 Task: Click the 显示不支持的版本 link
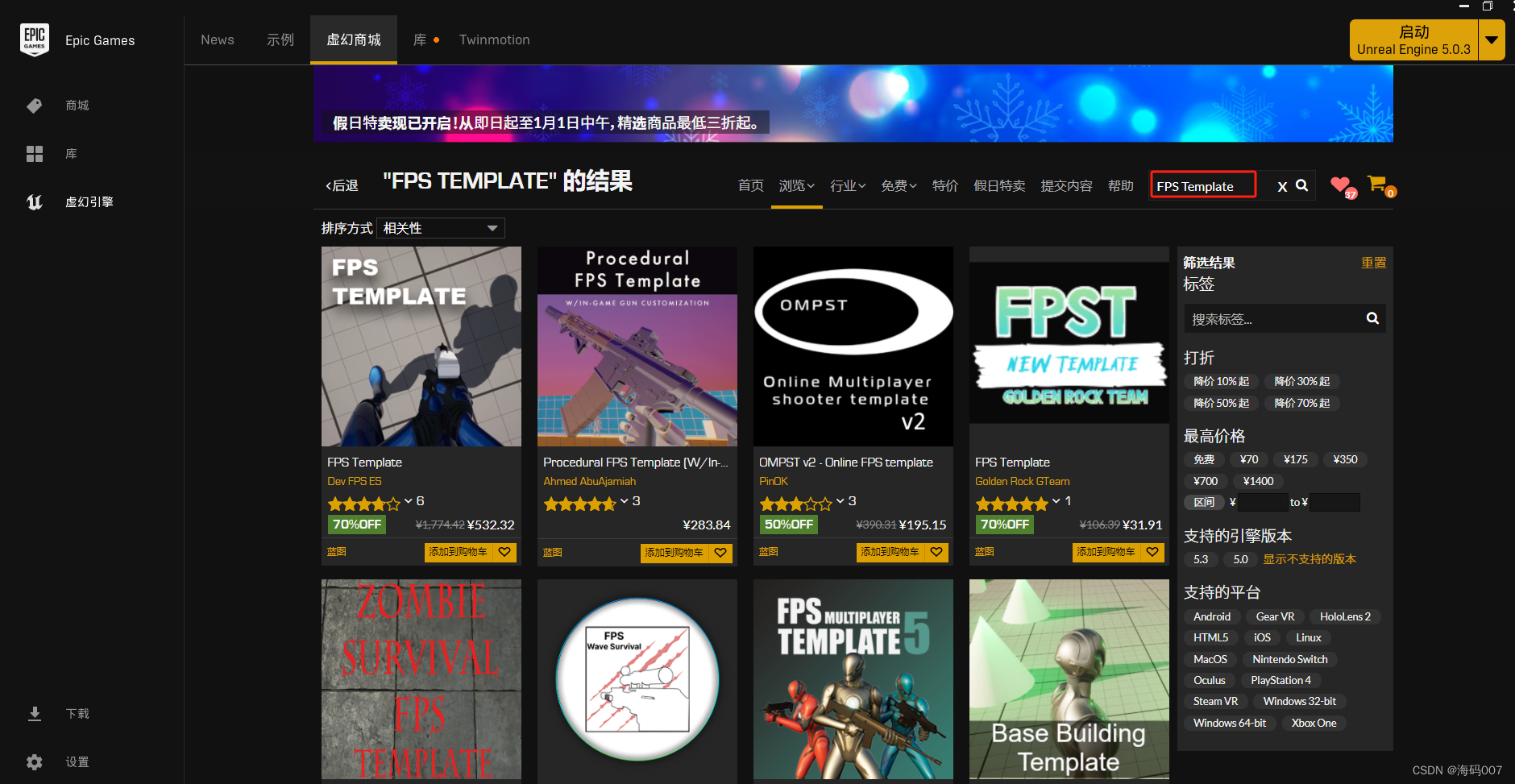coord(1310,559)
